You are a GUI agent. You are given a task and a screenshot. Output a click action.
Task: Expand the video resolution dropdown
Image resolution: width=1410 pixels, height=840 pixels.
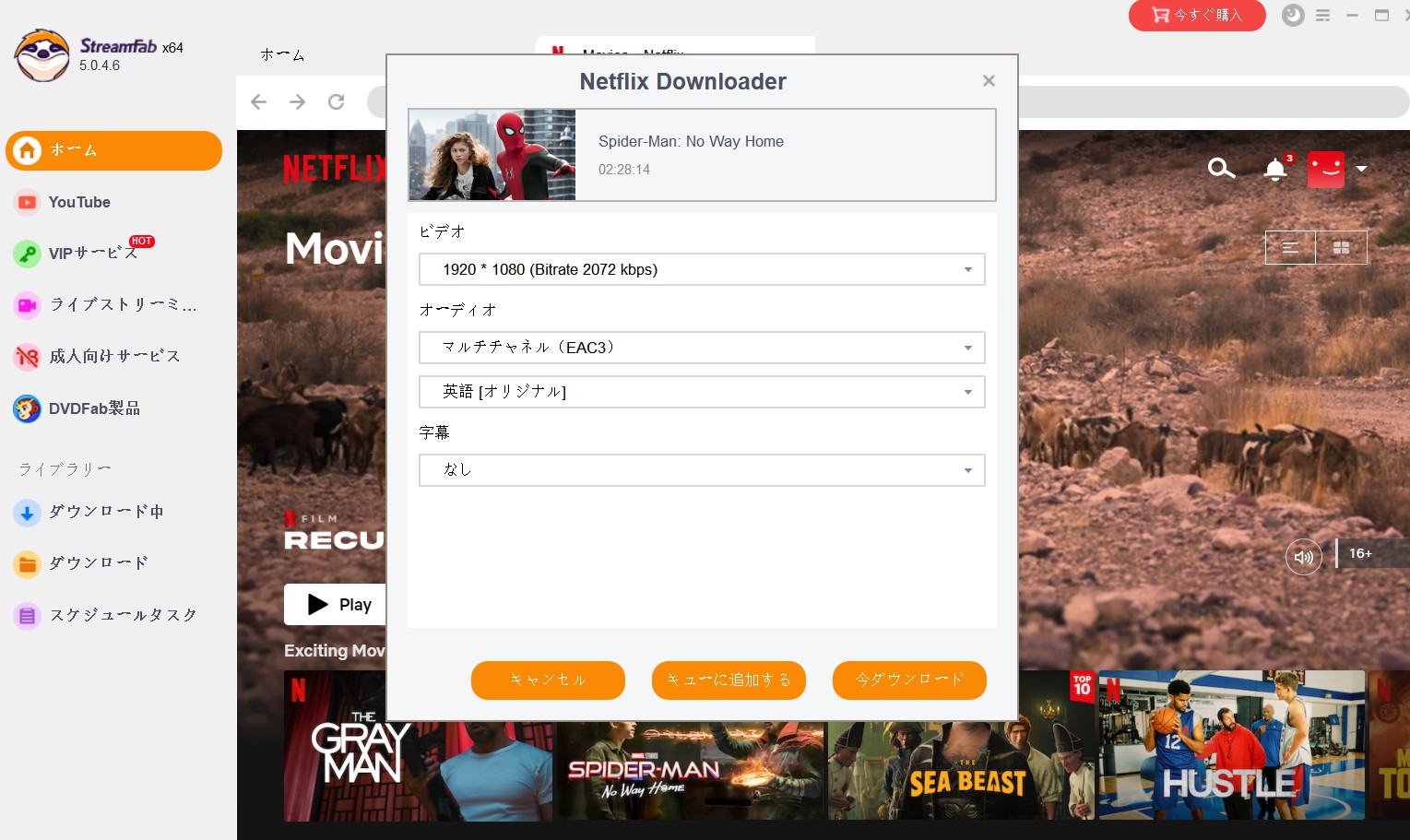pyautogui.click(x=702, y=269)
